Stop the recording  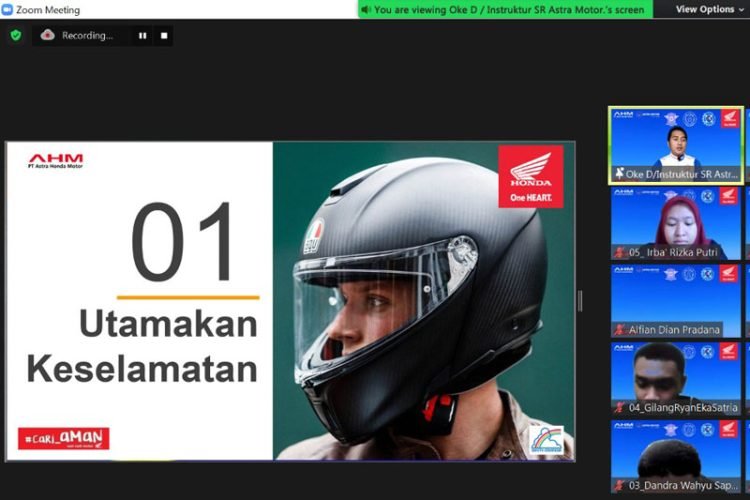(x=164, y=36)
